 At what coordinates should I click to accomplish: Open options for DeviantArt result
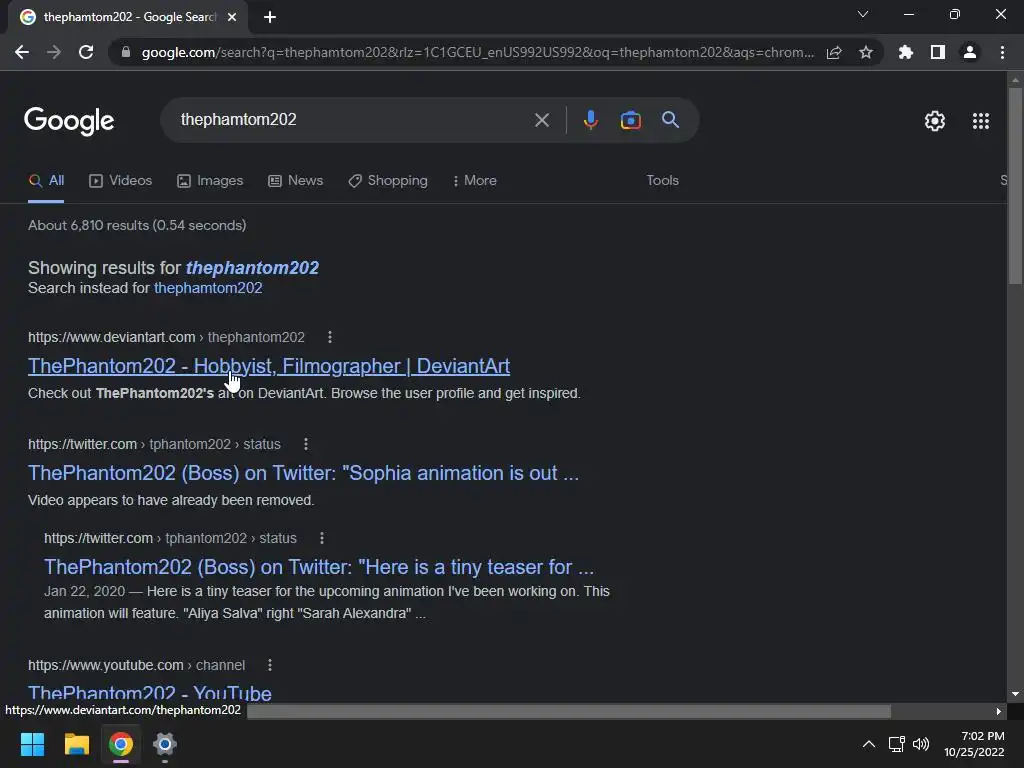click(330, 337)
